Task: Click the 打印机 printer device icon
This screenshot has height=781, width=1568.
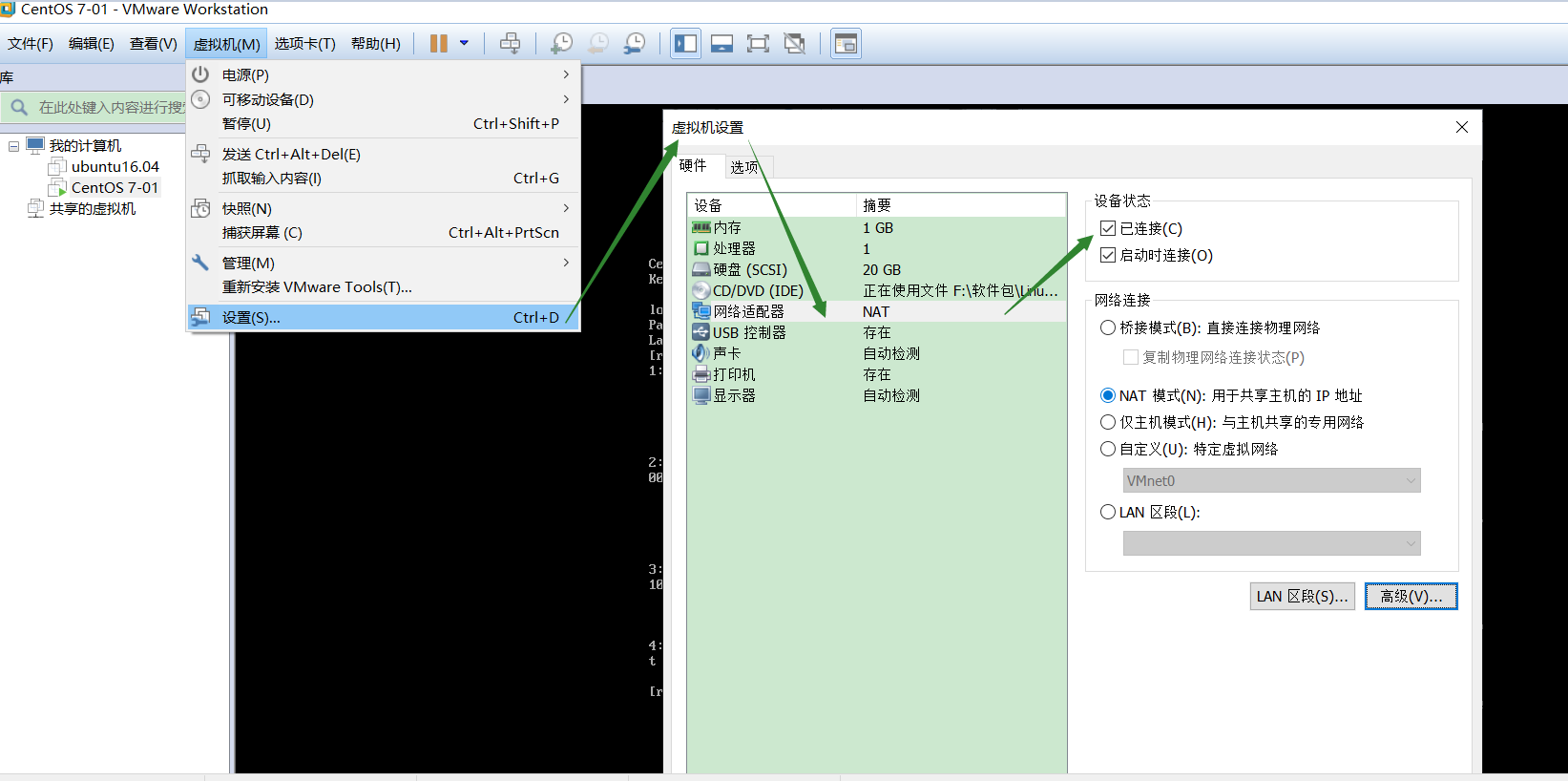Action: [x=701, y=374]
